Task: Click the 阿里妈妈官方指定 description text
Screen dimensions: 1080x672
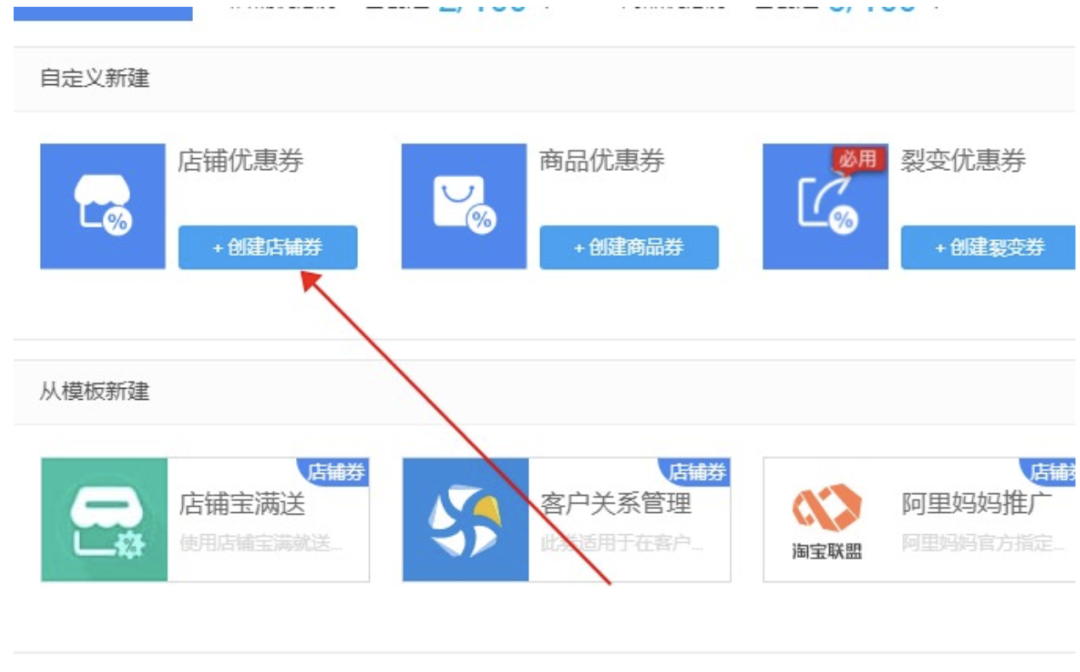Action: coord(983,543)
